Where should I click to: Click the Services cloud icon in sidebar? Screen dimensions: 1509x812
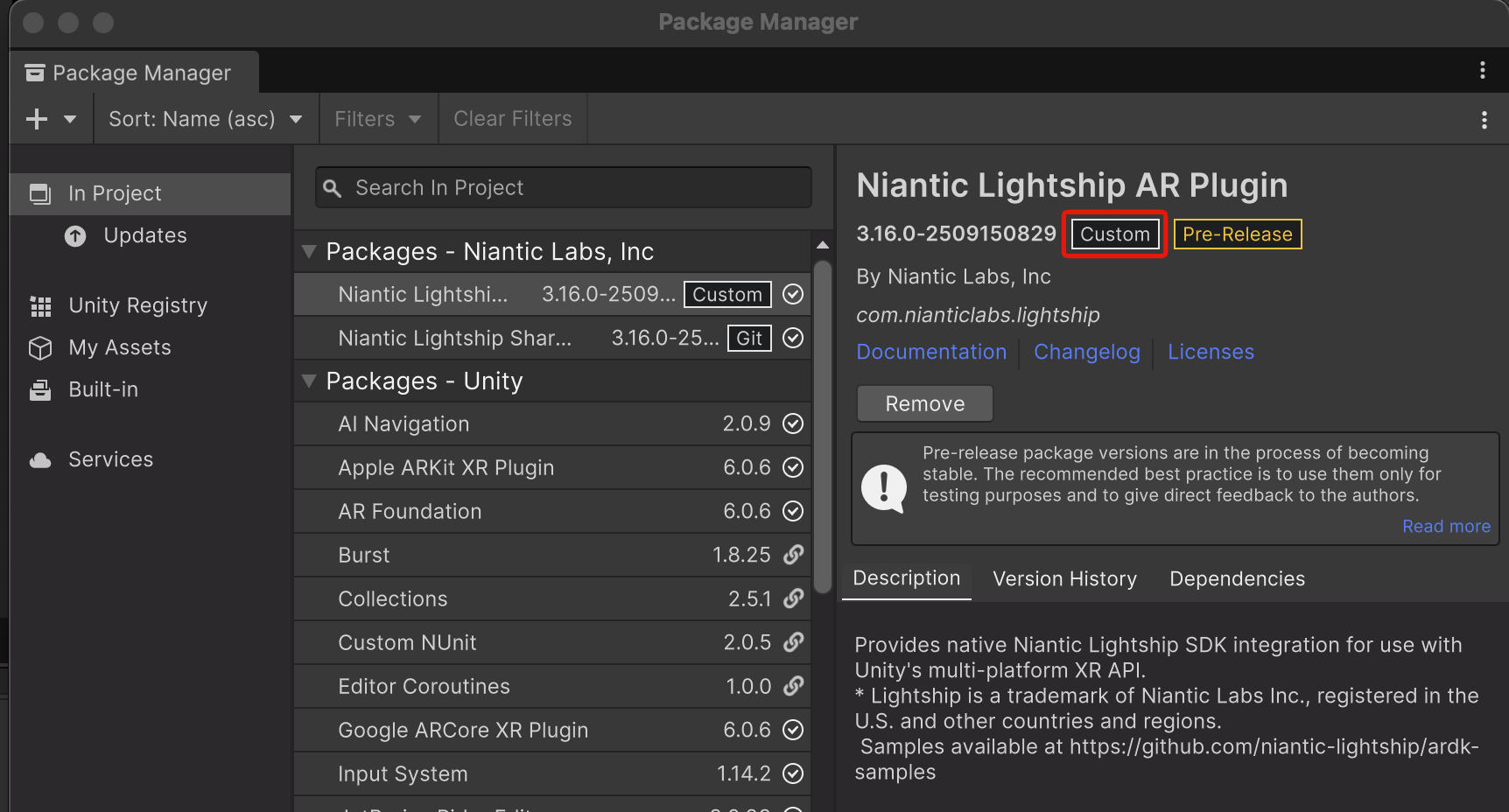(40, 458)
